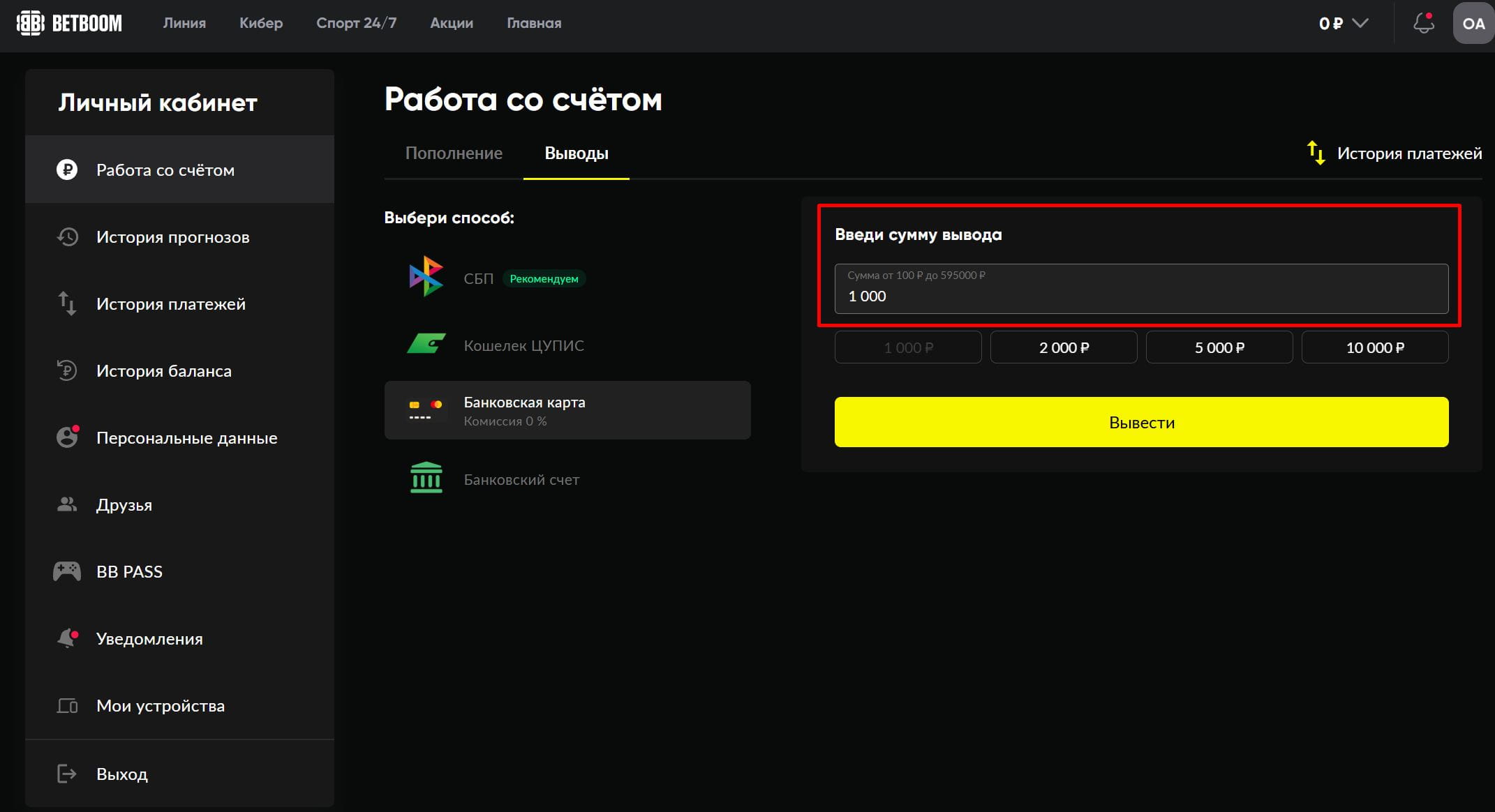Click the Персональные данные person icon
The height and width of the screenshot is (812, 1495).
68,437
